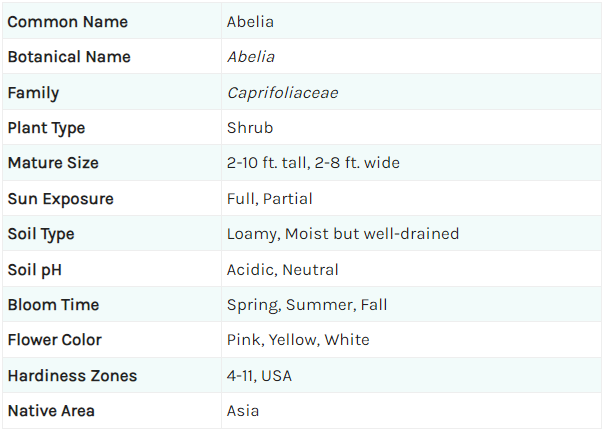Click the 4-11, USA hardiness value
The height and width of the screenshot is (431, 605).
point(259,376)
